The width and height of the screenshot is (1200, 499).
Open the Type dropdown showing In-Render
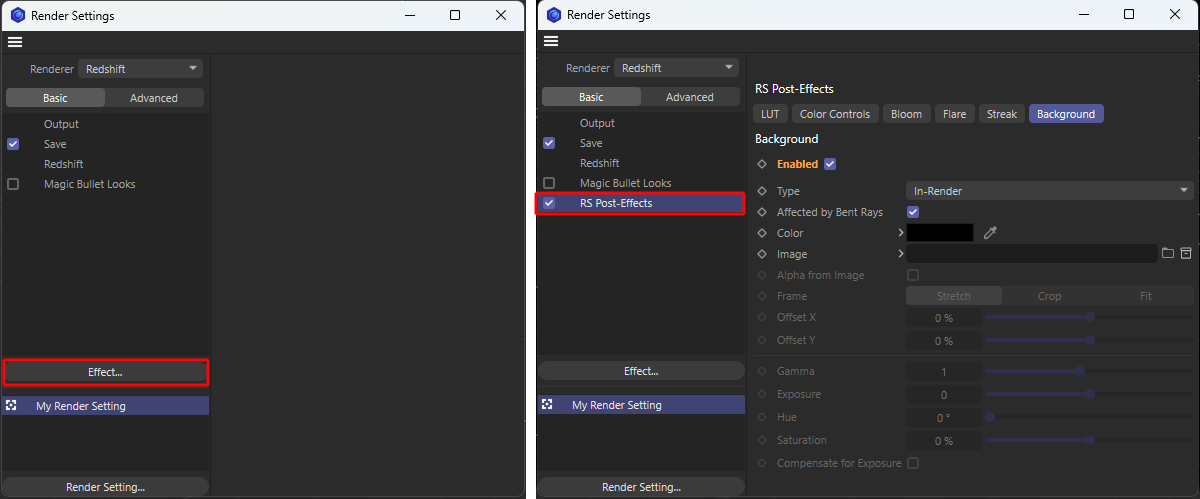pyautogui.click(x=1049, y=191)
